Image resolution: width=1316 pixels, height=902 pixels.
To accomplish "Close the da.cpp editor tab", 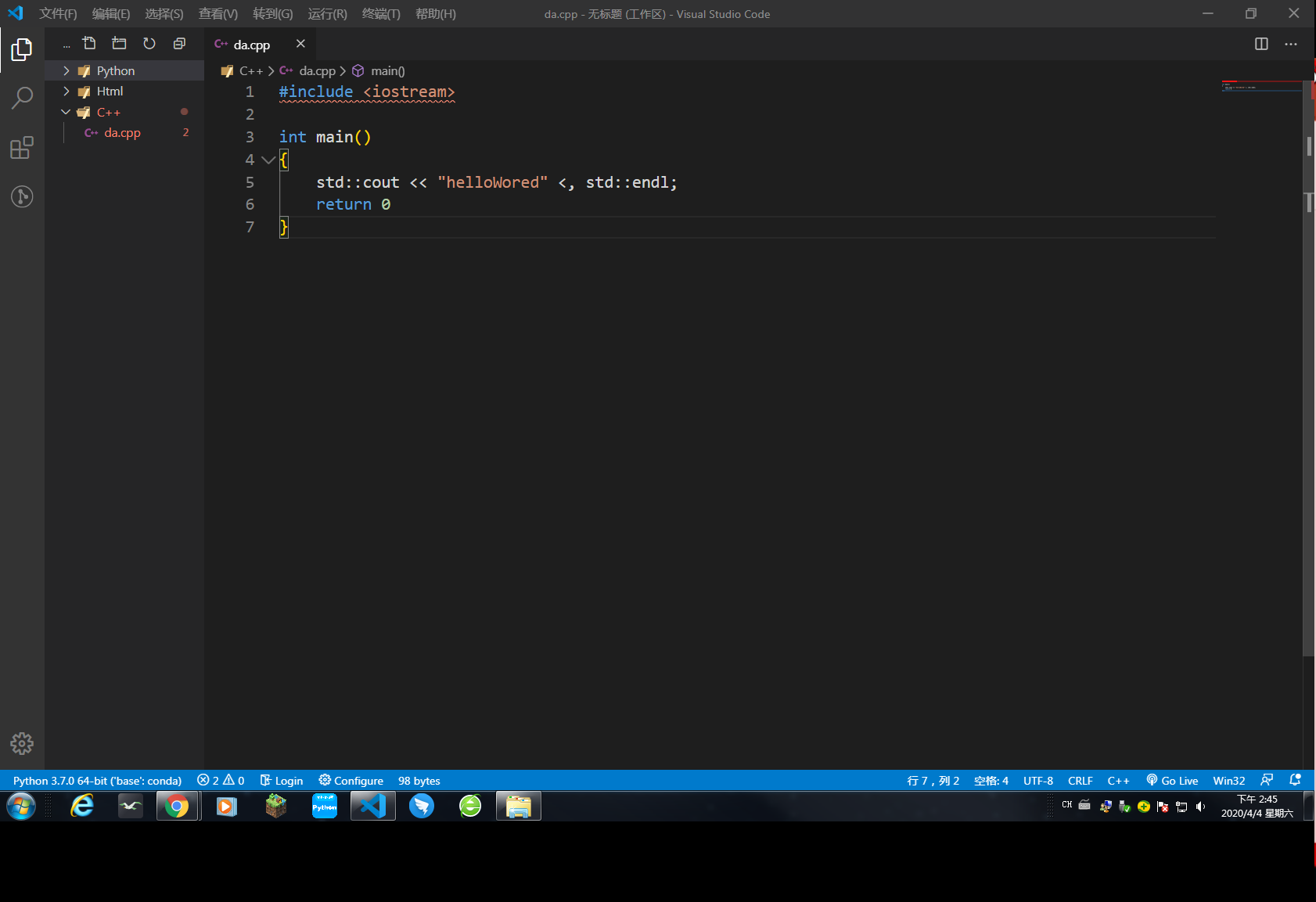I will pyautogui.click(x=300, y=44).
